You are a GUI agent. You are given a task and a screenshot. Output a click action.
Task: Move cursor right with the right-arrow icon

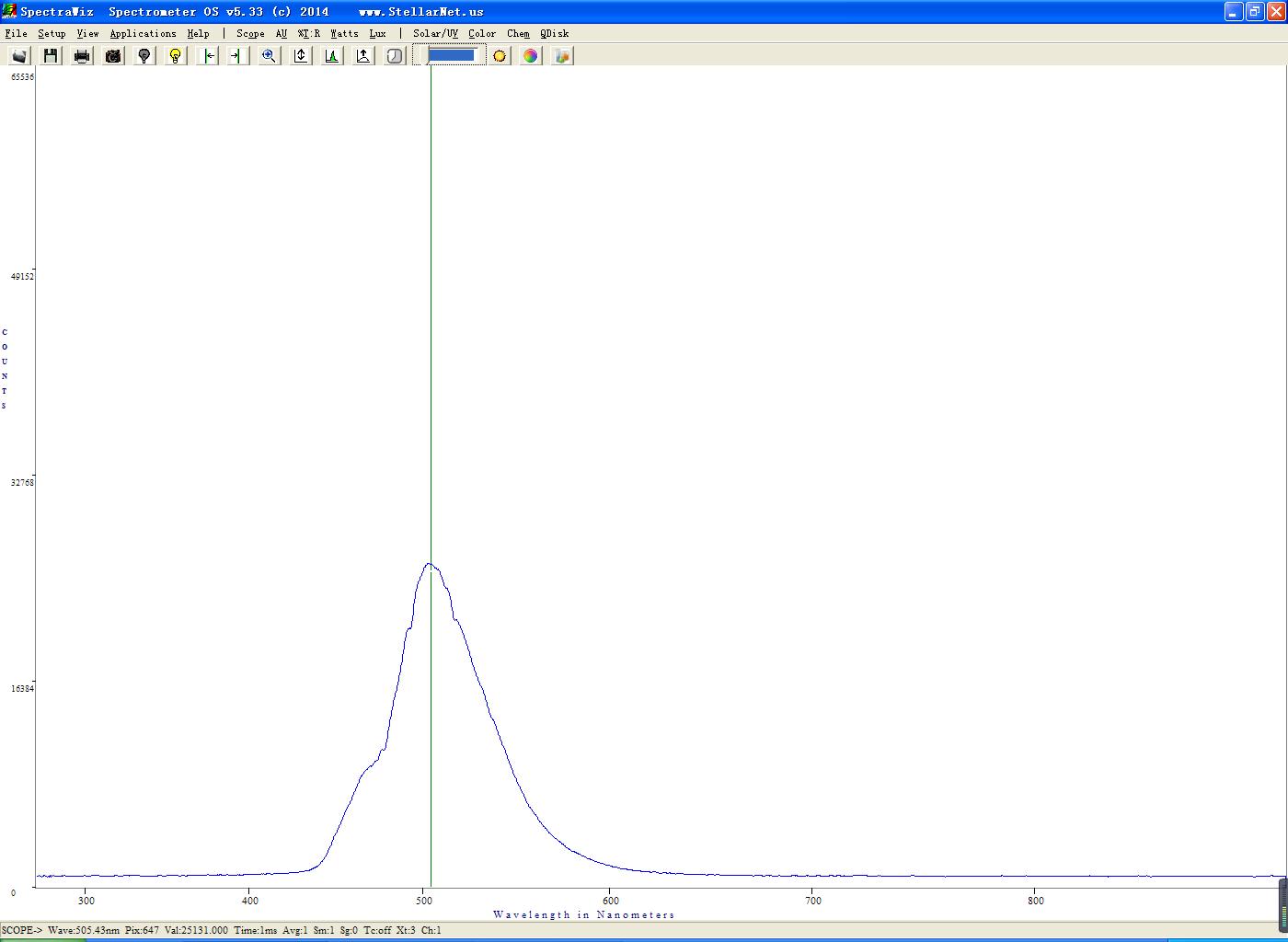click(x=236, y=56)
